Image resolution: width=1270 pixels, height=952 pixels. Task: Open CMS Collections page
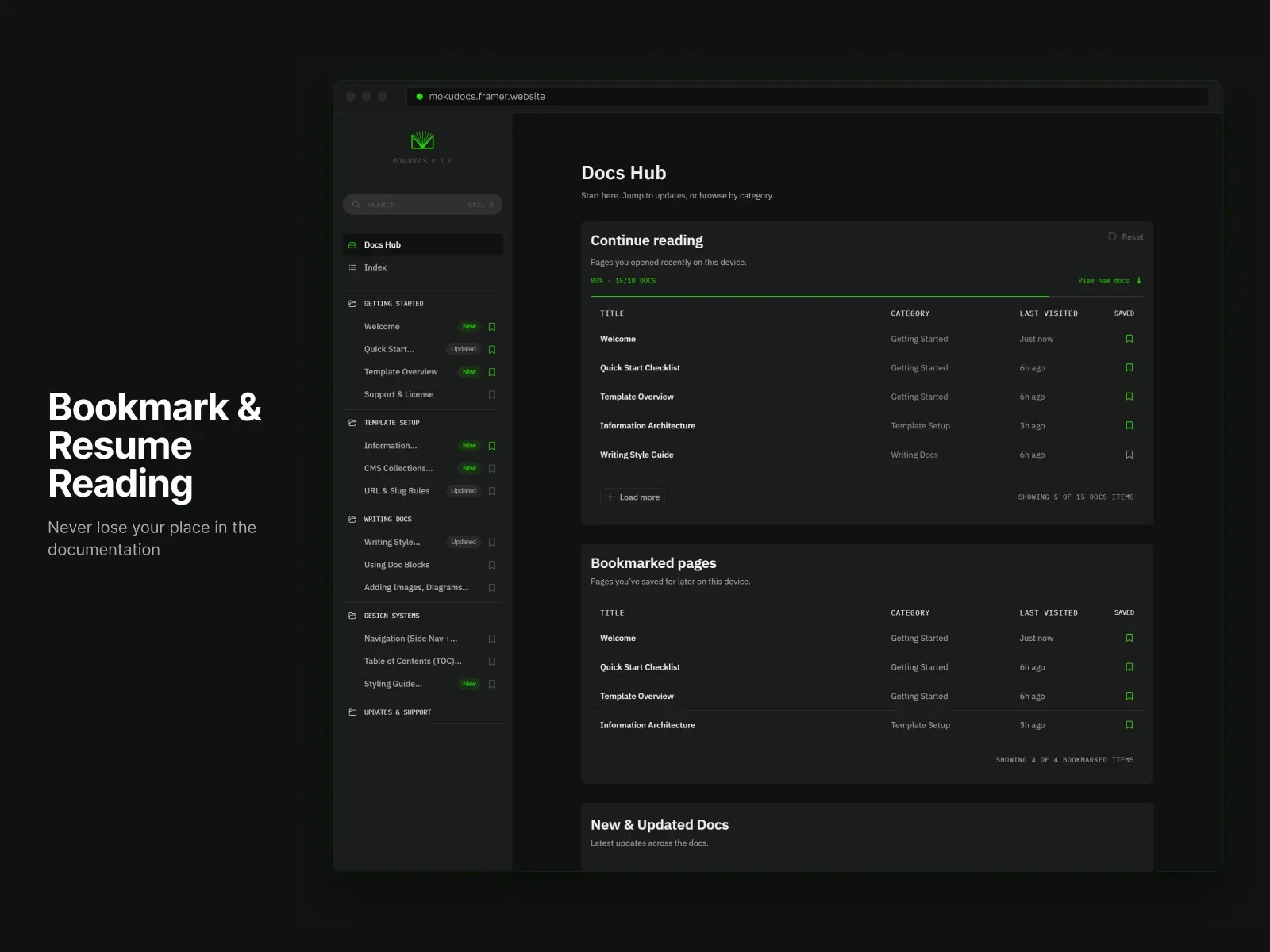click(x=398, y=469)
